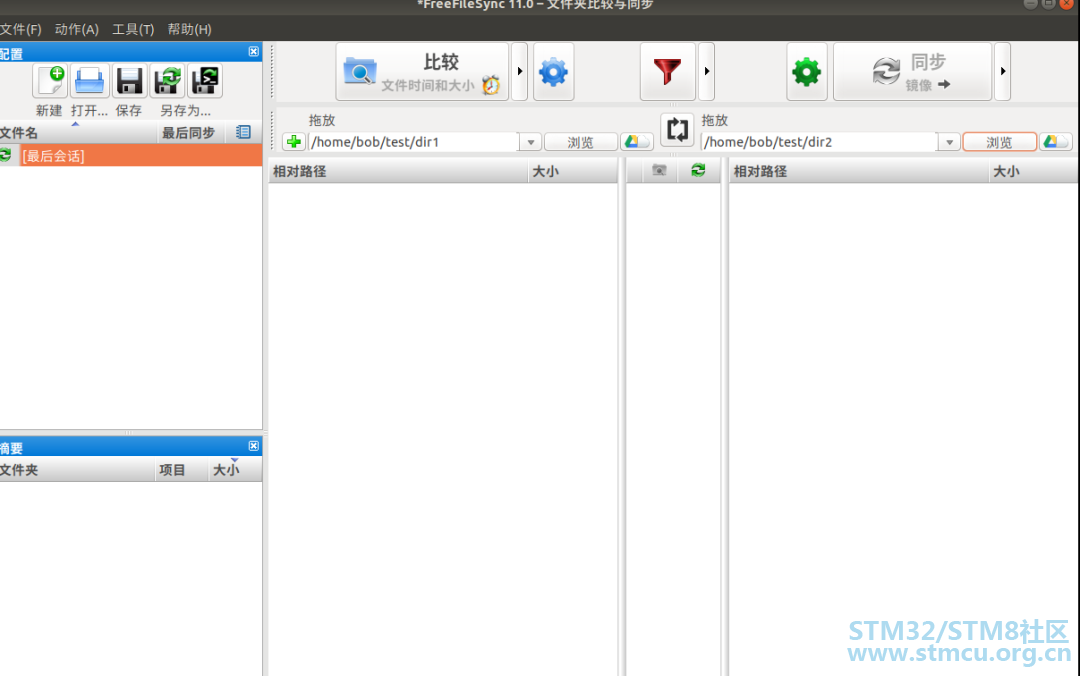This screenshot has width=1080, height=676.
Task: Close the 摘要 panel
Action: pyautogui.click(x=253, y=446)
